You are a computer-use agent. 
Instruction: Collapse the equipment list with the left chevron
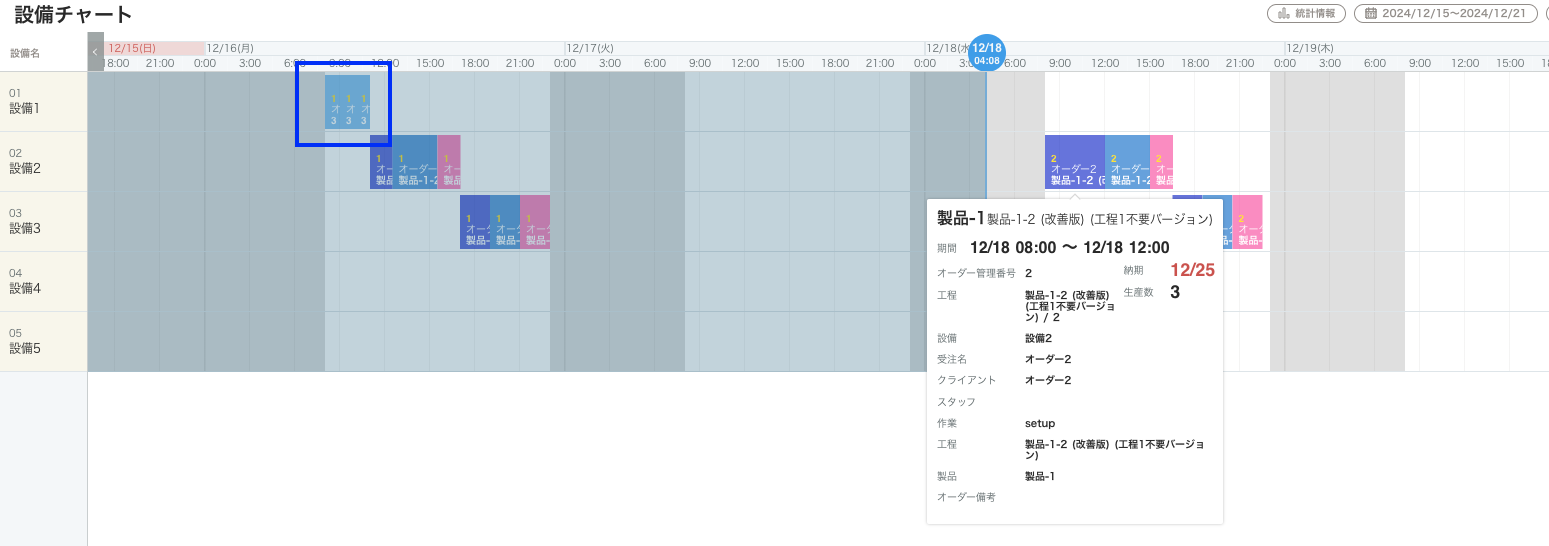95,52
